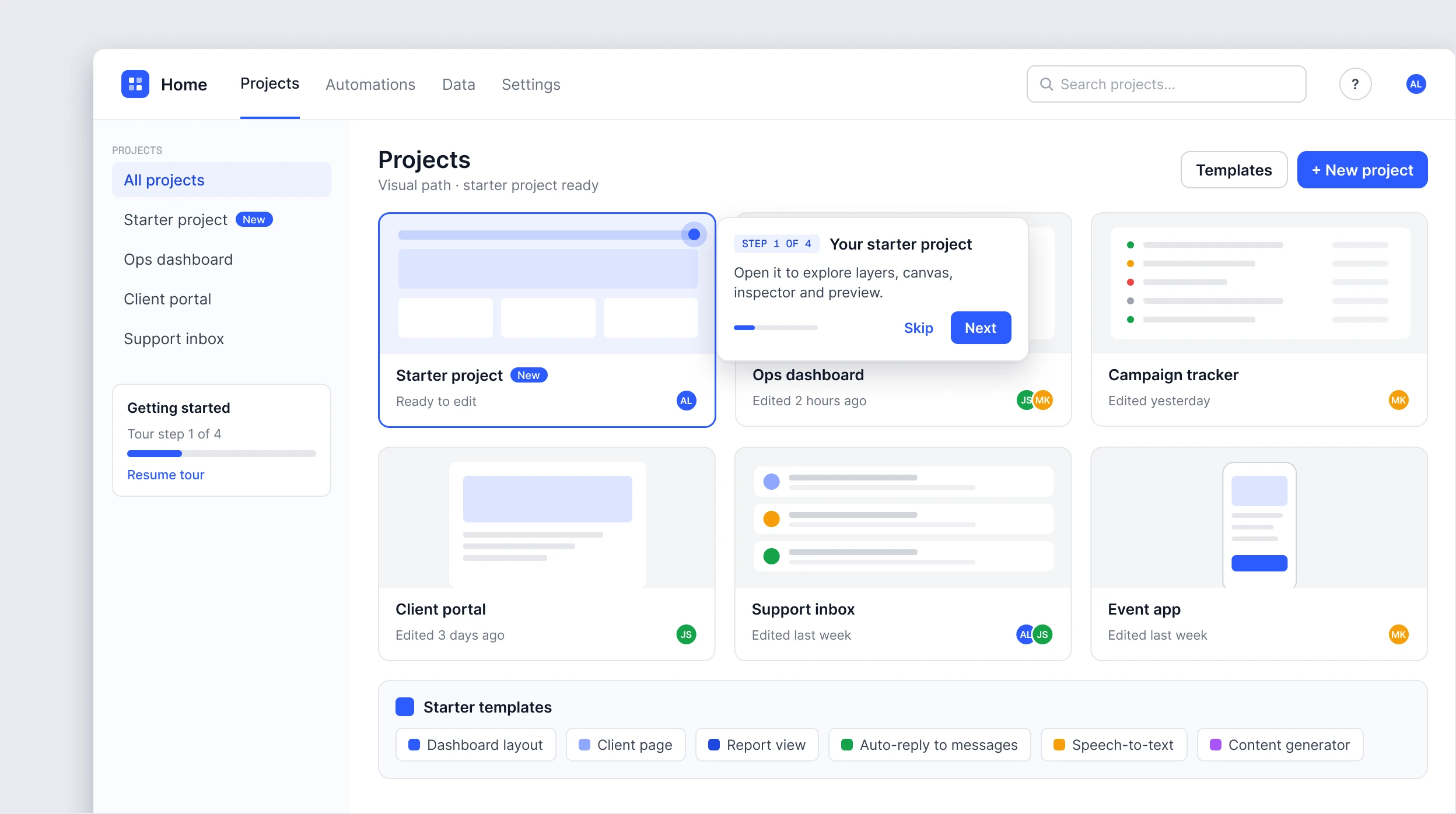The height and width of the screenshot is (814, 1456).
Task: Choose the Dashboard layout template chip
Action: (476, 745)
